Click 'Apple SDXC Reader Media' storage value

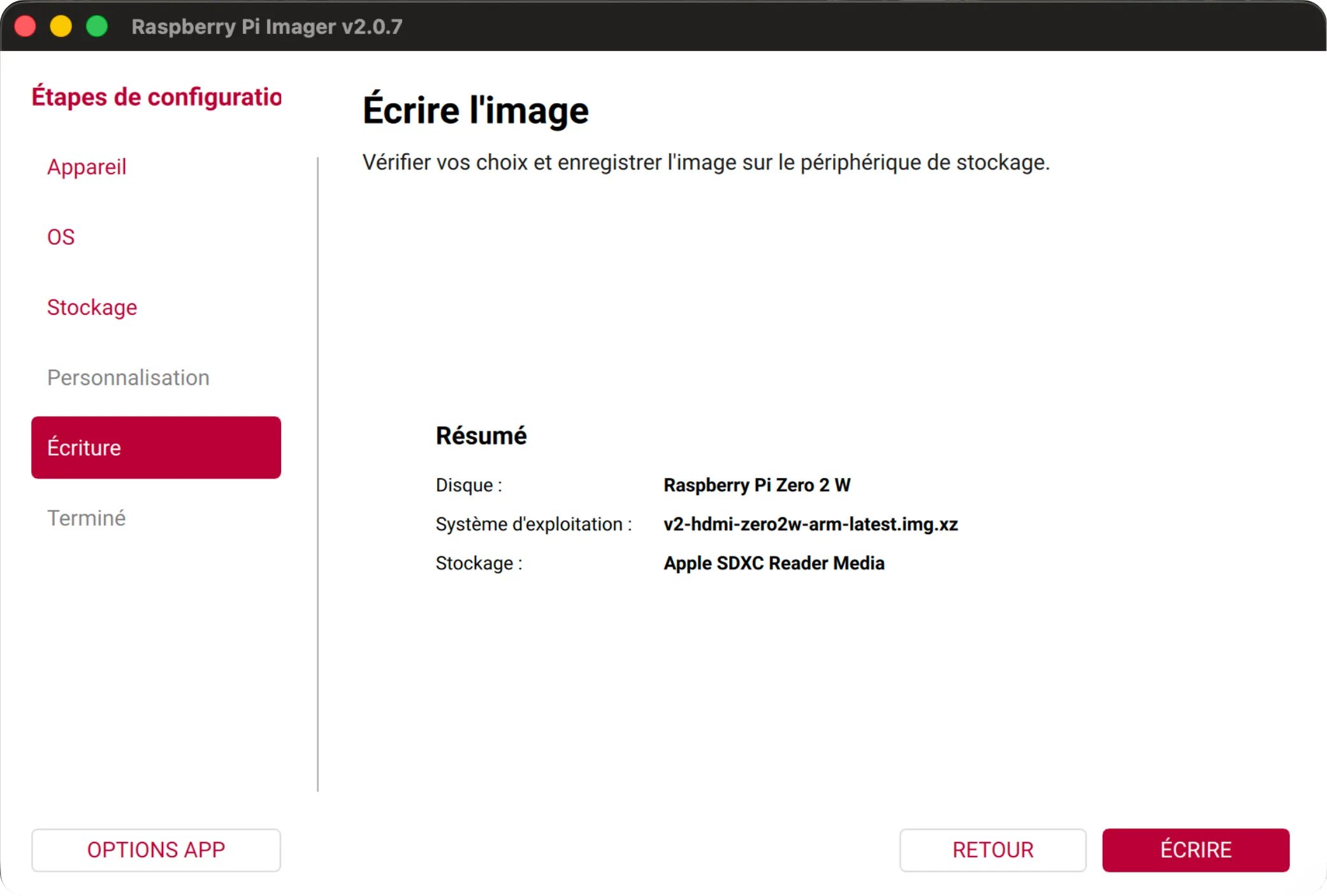coord(774,563)
